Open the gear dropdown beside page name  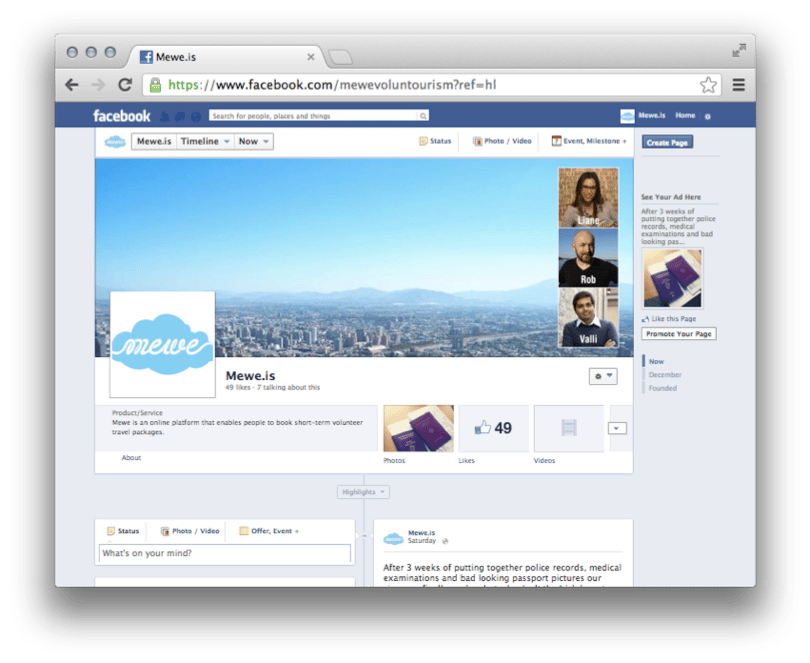pos(603,376)
